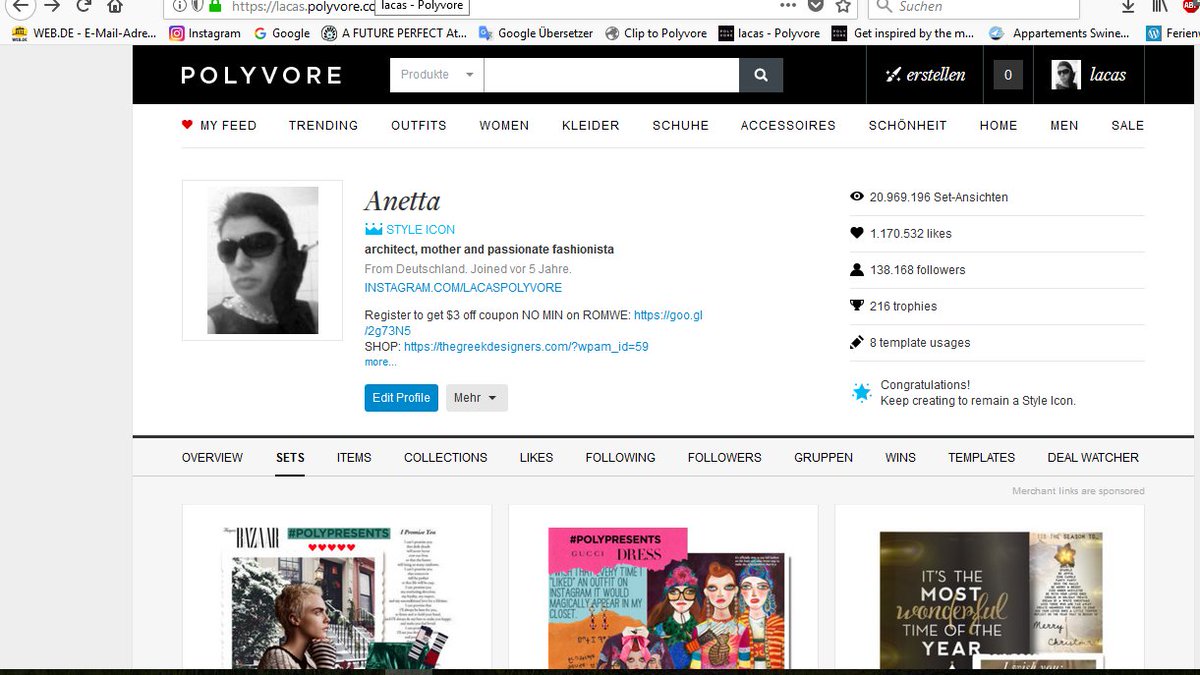Click the person icon by 138.168 followers
Viewport: 1200px width, 675px height.
click(856, 269)
